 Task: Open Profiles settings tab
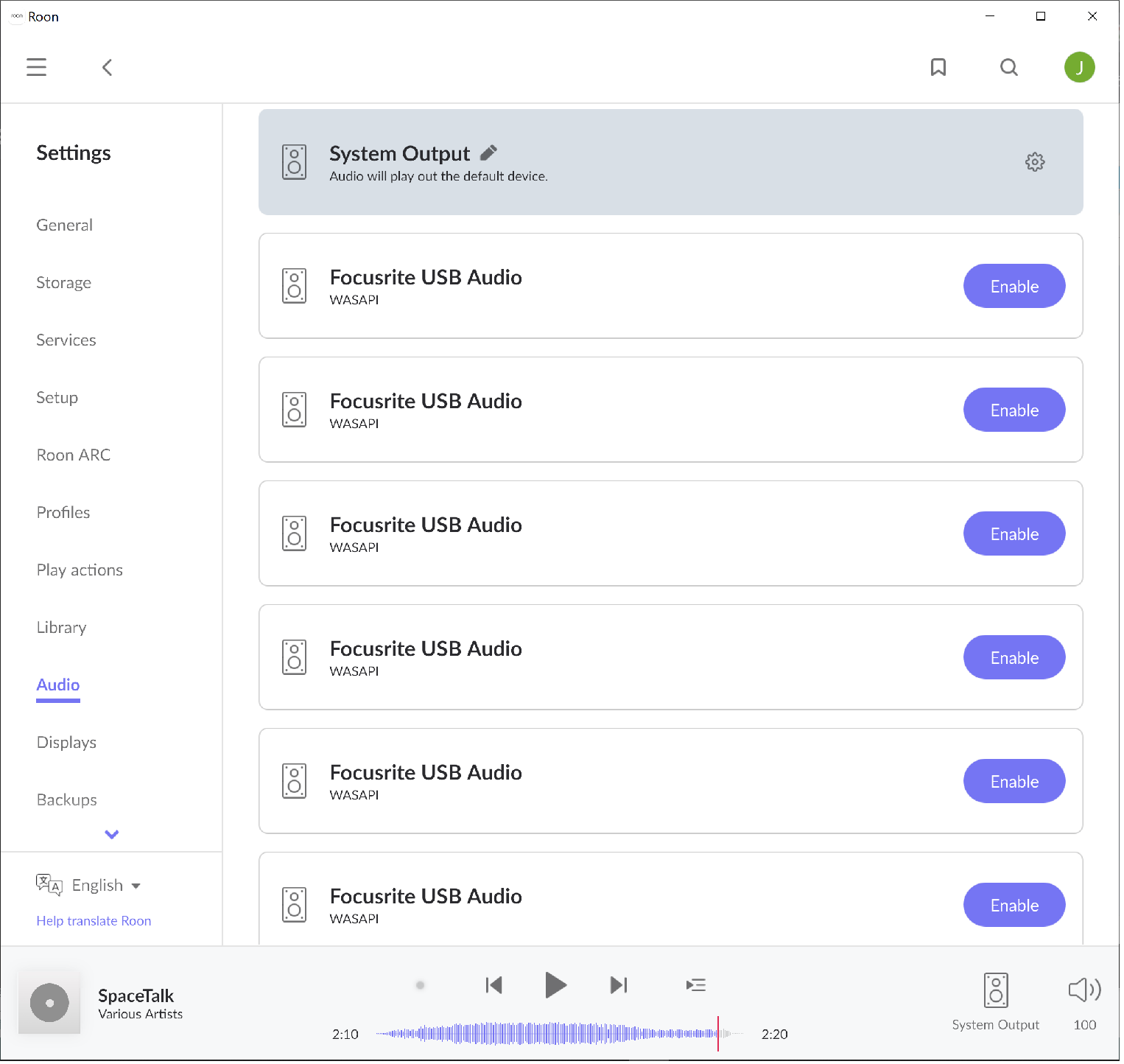[63, 513]
